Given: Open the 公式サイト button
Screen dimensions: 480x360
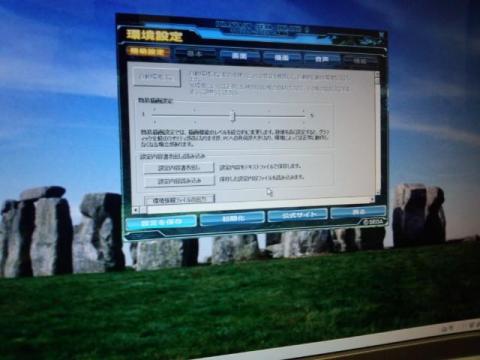Looking at the screenshot, I should (x=298, y=215).
